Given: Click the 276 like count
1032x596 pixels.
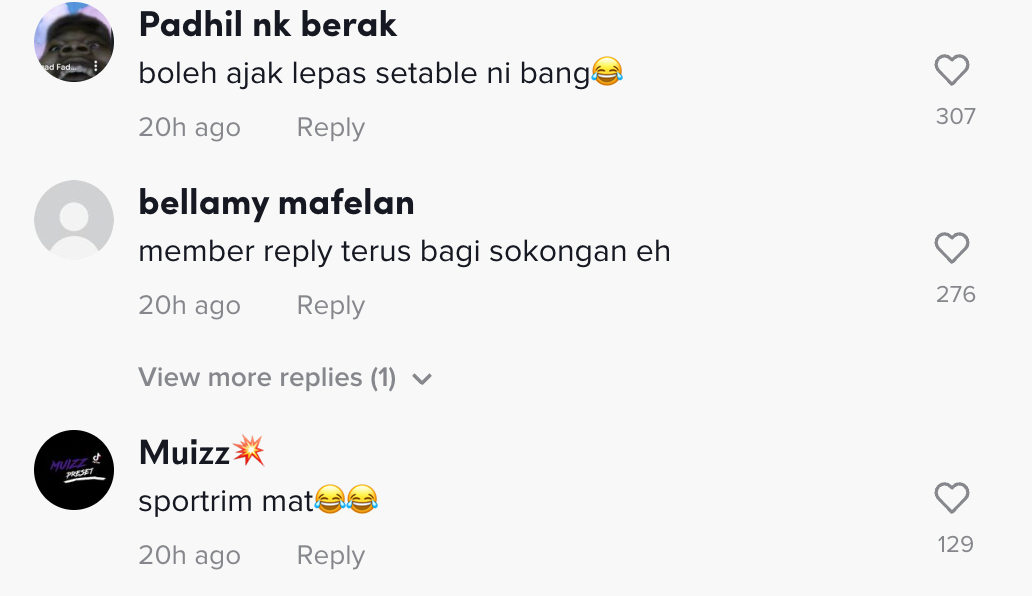Looking at the screenshot, I should point(955,295).
